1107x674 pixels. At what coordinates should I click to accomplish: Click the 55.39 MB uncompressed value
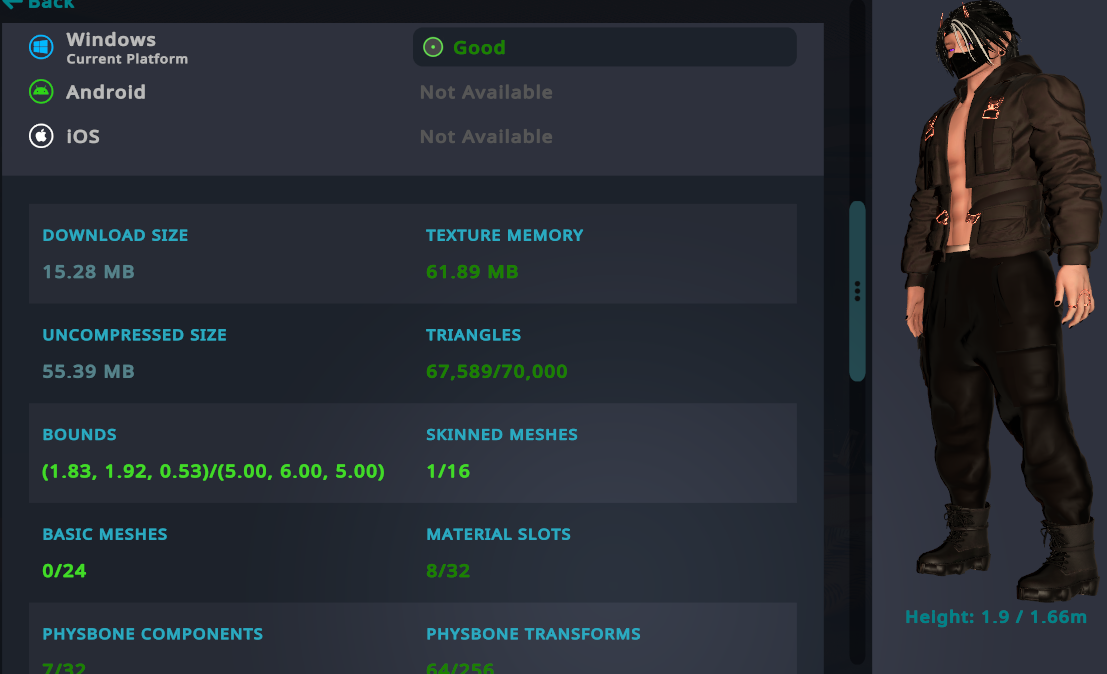point(88,371)
